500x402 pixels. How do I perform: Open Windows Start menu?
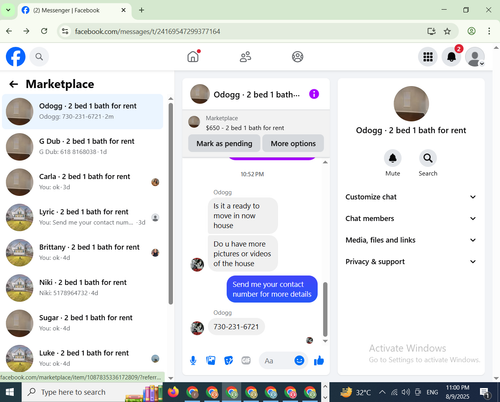click(x=10, y=392)
